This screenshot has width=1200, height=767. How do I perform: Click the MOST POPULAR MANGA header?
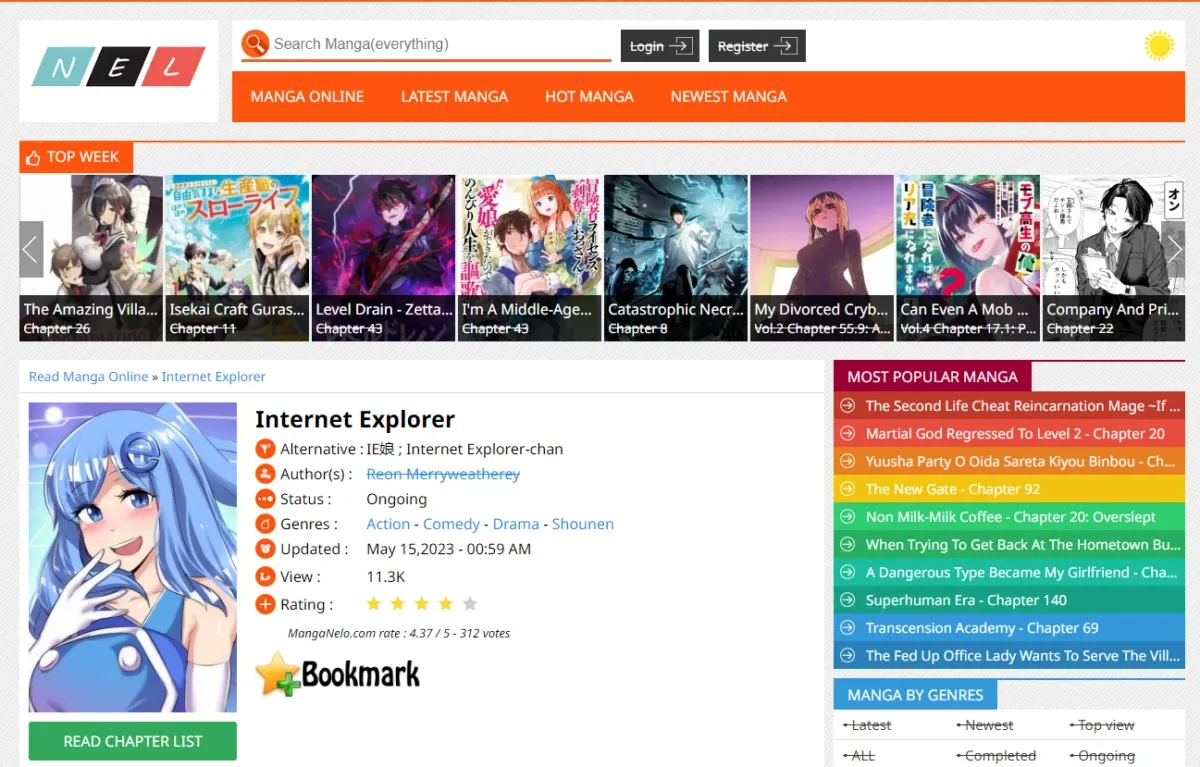tap(932, 377)
